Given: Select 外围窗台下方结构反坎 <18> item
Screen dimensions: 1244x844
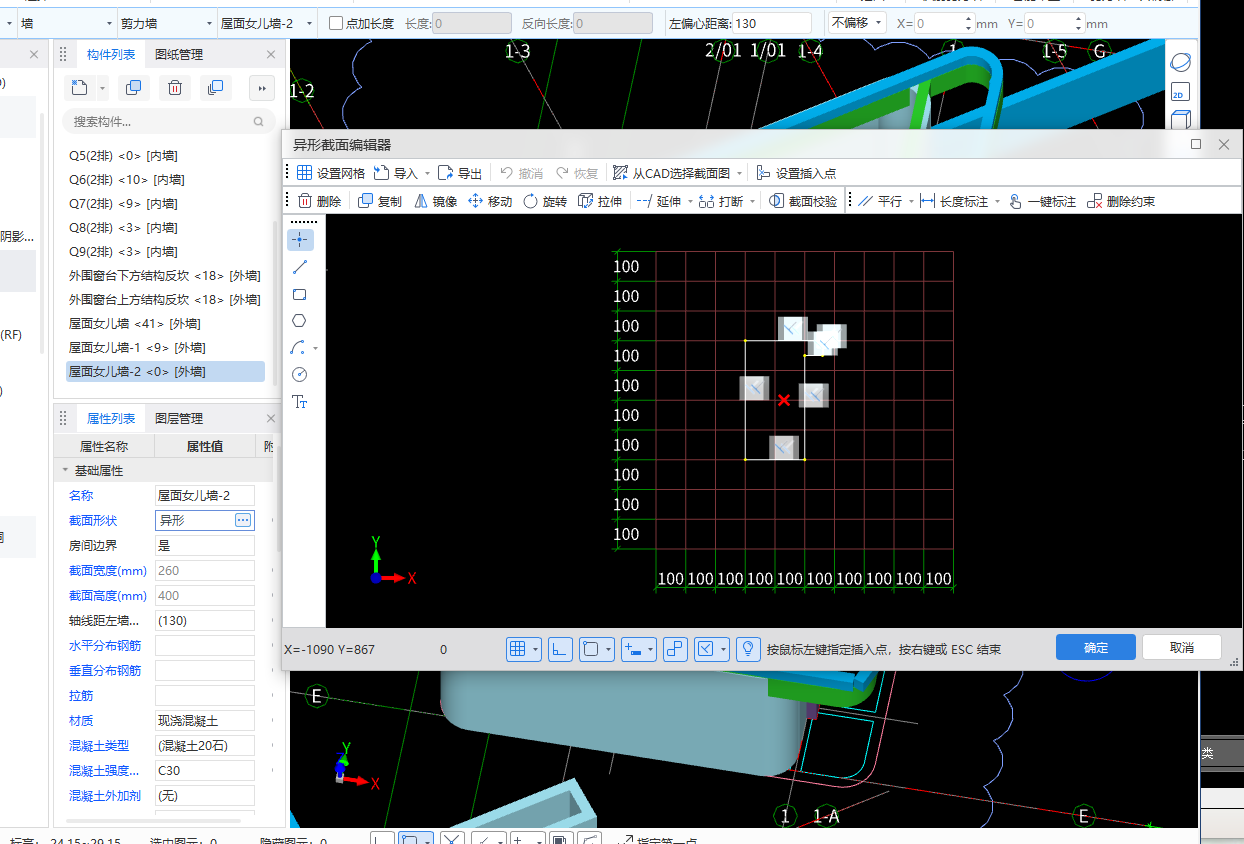Looking at the screenshot, I should pyautogui.click(x=165, y=275).
